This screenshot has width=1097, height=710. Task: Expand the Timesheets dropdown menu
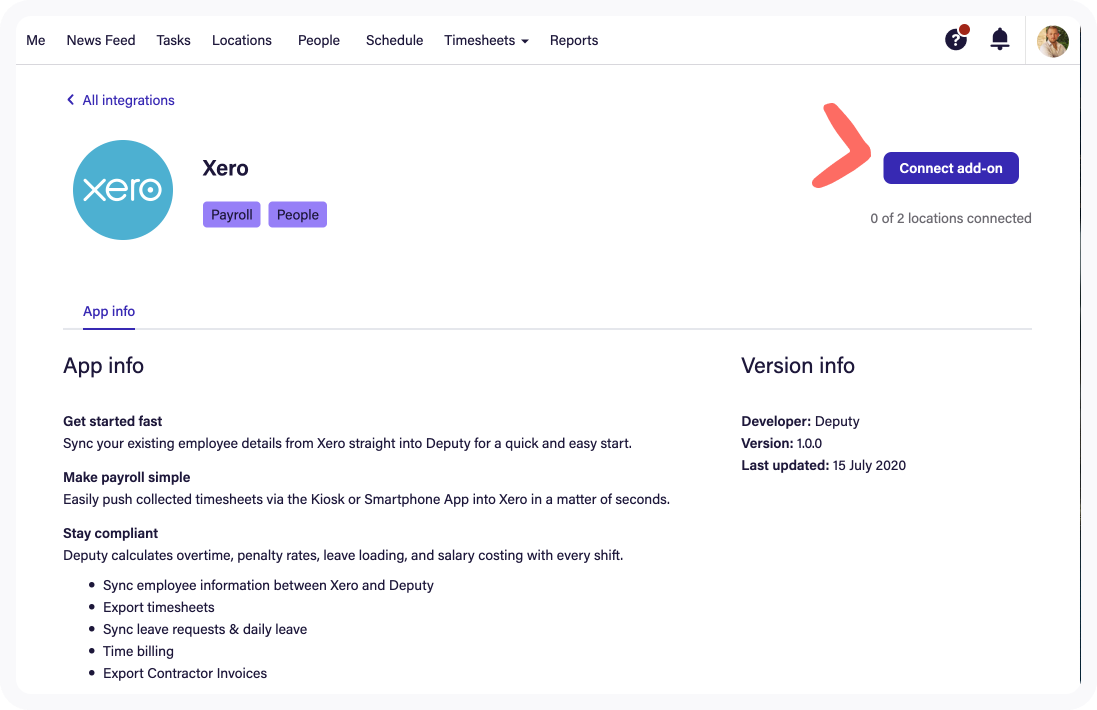pos(486,41)
